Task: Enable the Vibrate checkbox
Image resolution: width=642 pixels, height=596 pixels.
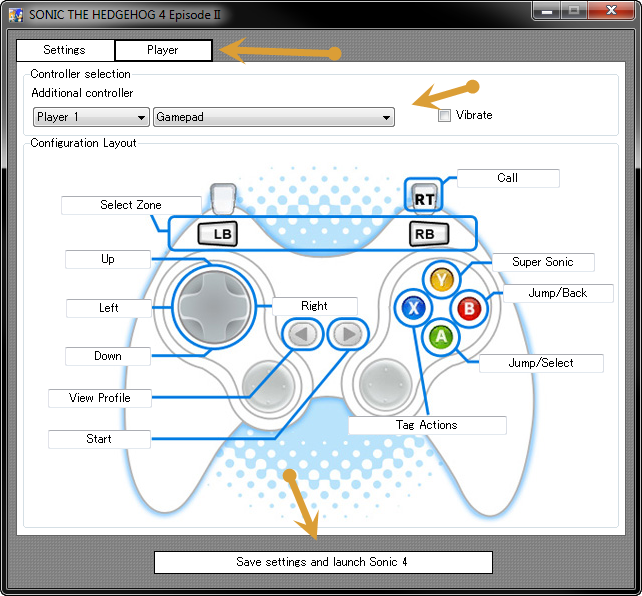Action: click(444, 115)
